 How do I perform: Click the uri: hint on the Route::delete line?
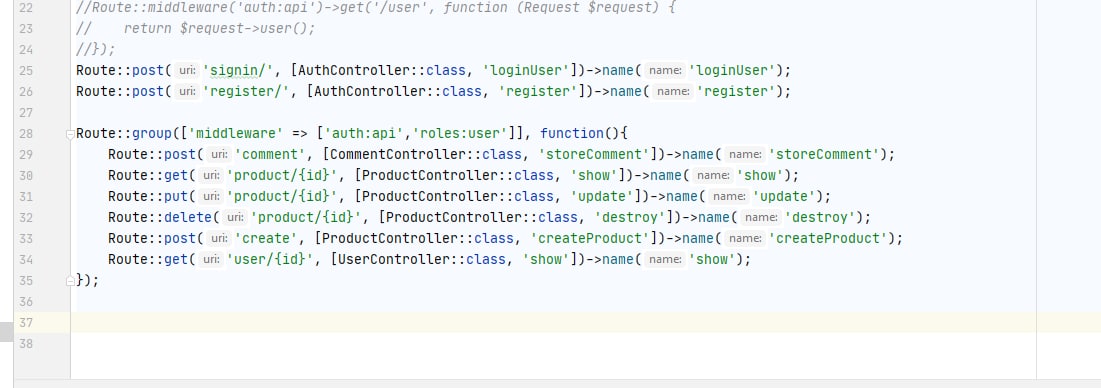(235, 218)
